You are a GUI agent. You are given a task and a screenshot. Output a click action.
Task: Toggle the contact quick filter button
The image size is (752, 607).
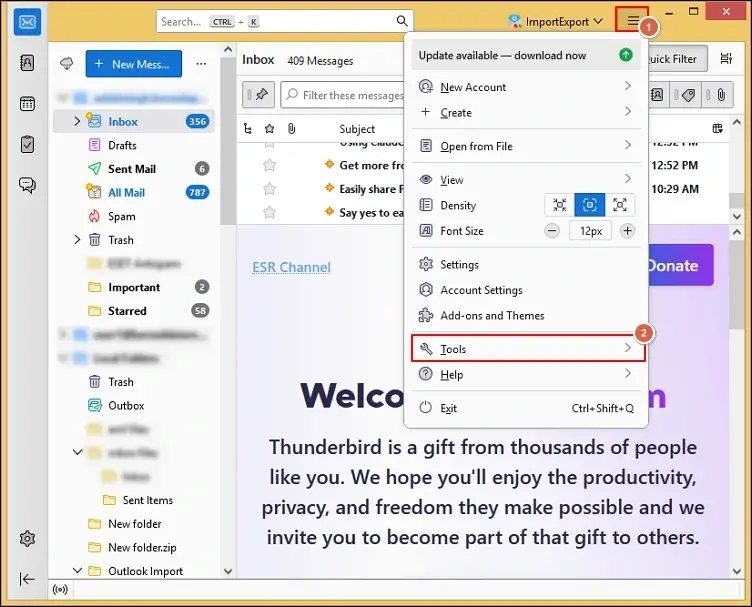657,95
